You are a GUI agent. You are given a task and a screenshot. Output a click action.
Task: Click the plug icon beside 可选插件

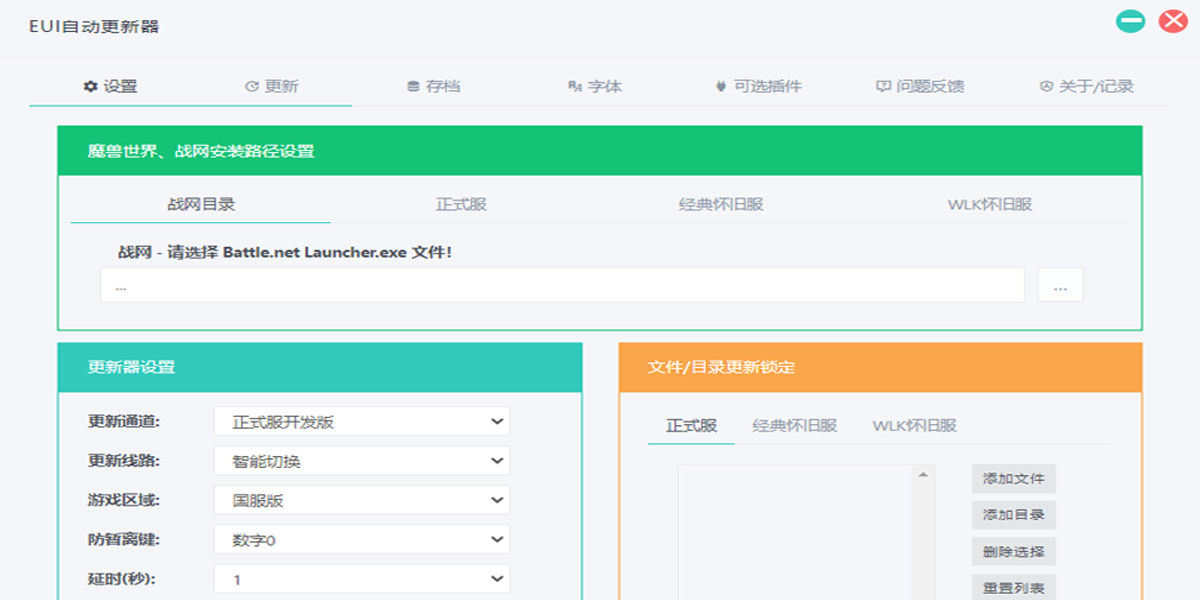click(x=720, y=87)
